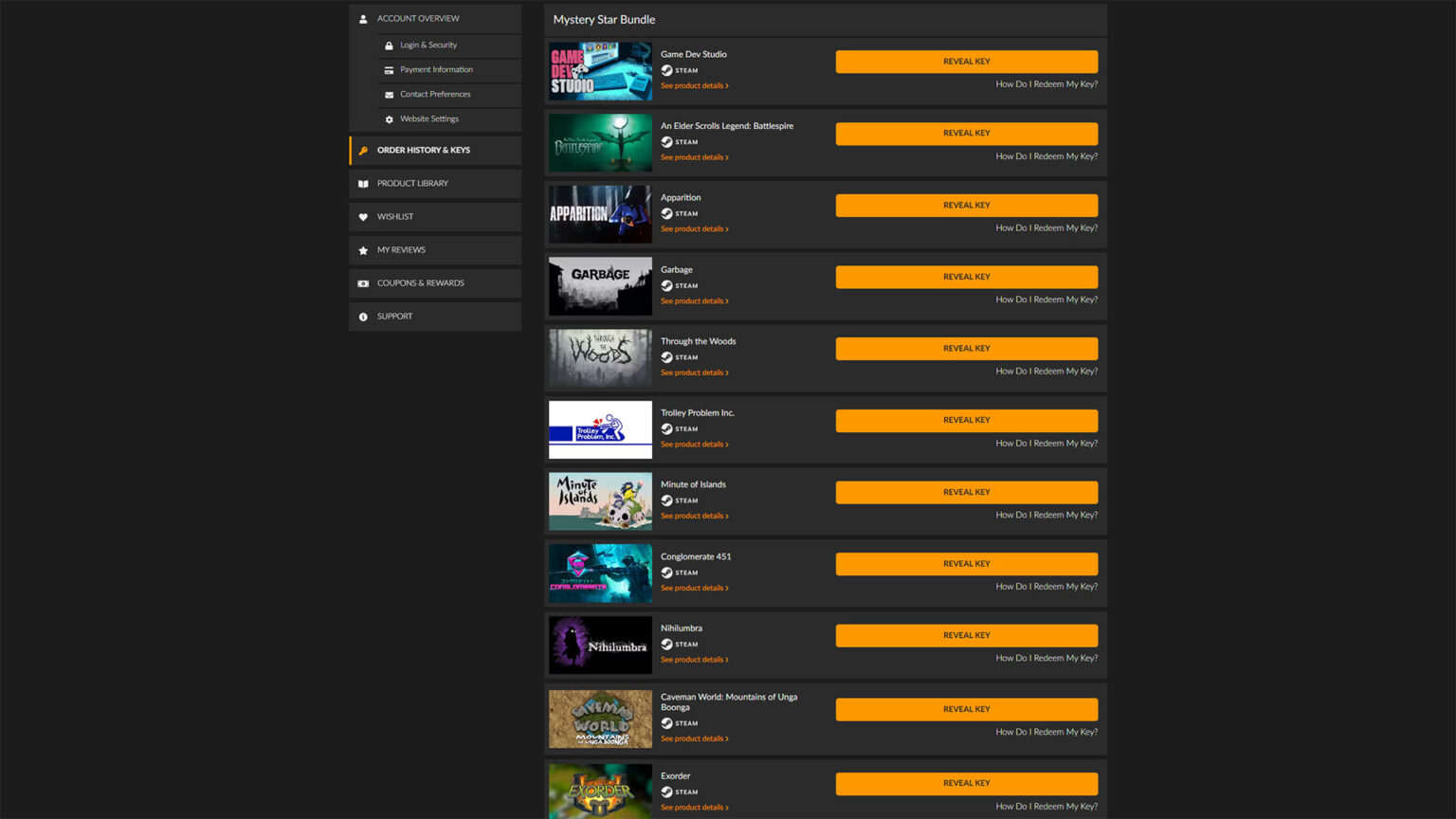This screenshot has width=1456, height=819.
Task: Click the info icon next to Support
Action: click(x=363, y=317)
